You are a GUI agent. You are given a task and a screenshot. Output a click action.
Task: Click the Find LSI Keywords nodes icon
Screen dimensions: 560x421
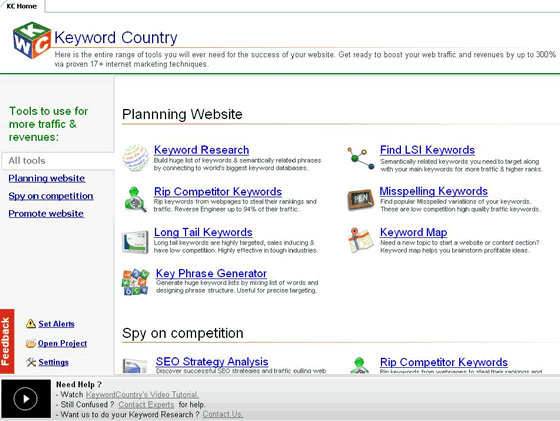(x=361, y=158)
